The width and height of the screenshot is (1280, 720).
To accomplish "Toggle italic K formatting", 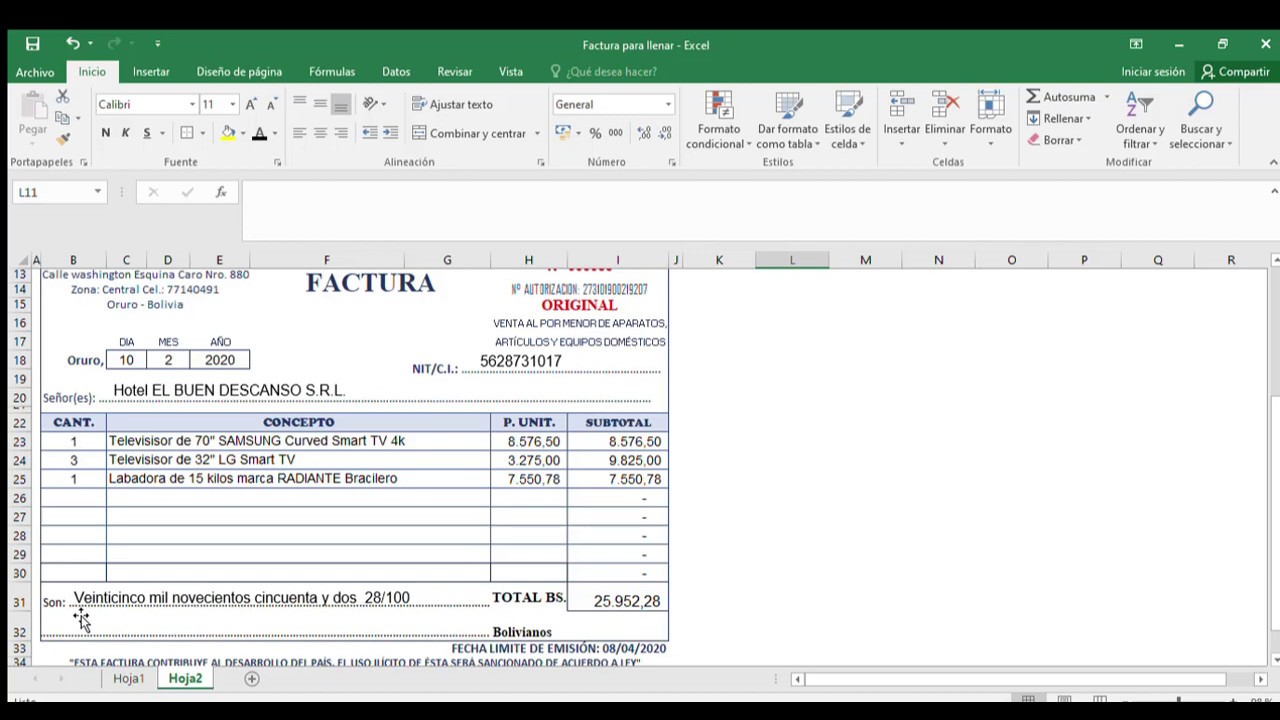I will click(x=126, y=133).
